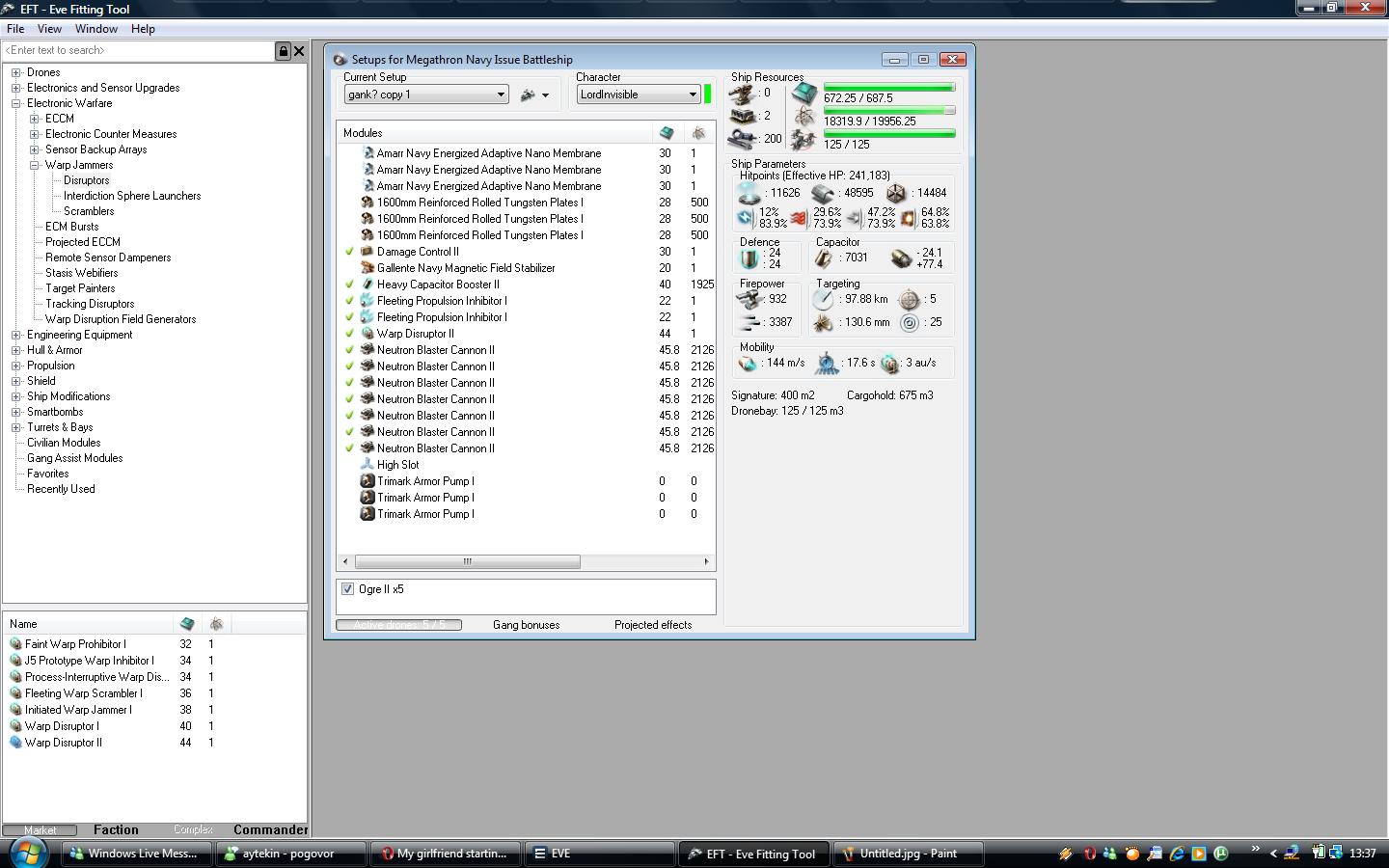The width and height of the screenshot is (1389, 868).
Task: Click the scan resolution icon showing 130.6 mm
Action: pyautogui.click(x=823, y=323)
